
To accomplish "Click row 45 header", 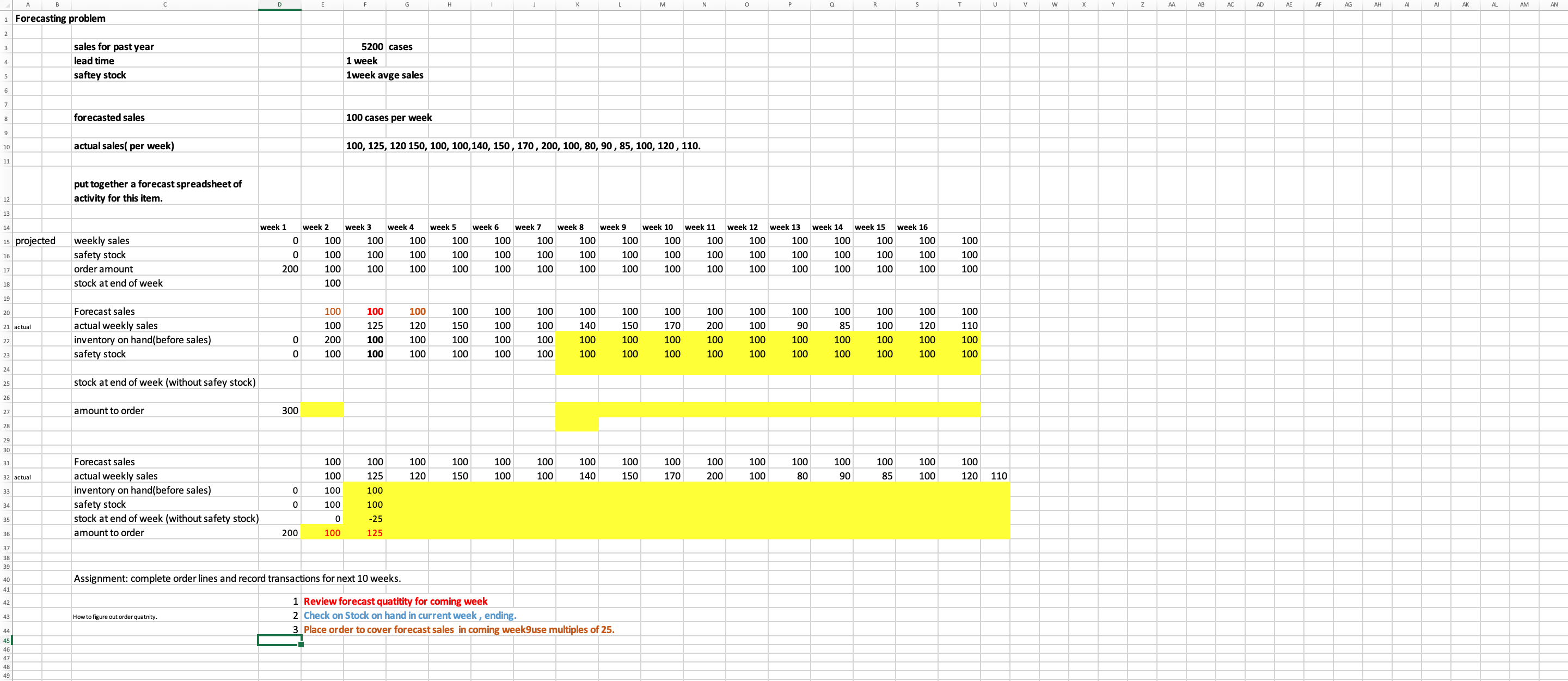I will pyautogui.click(x=6, y=640).
